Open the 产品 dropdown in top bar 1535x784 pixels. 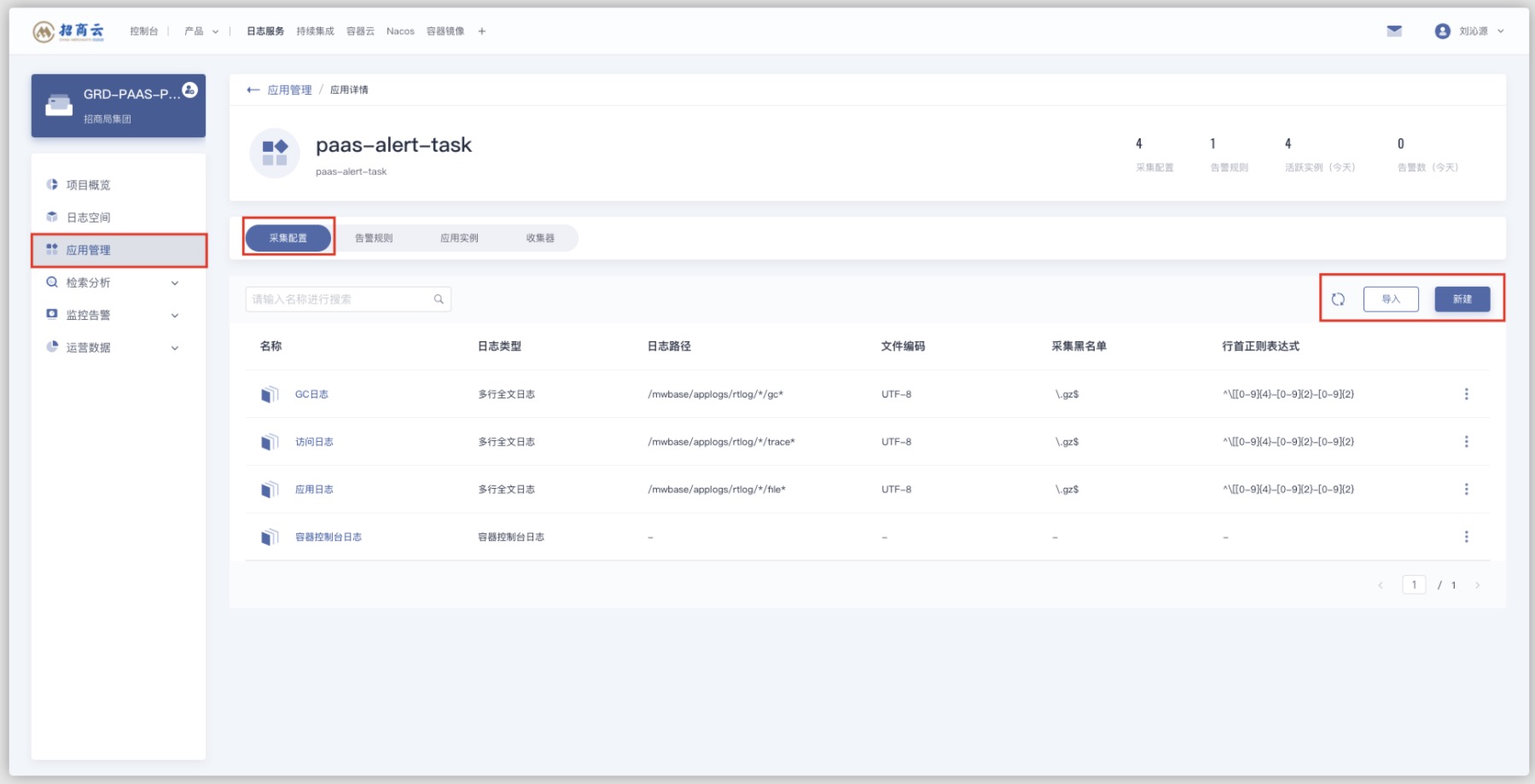tap(201, 32)
